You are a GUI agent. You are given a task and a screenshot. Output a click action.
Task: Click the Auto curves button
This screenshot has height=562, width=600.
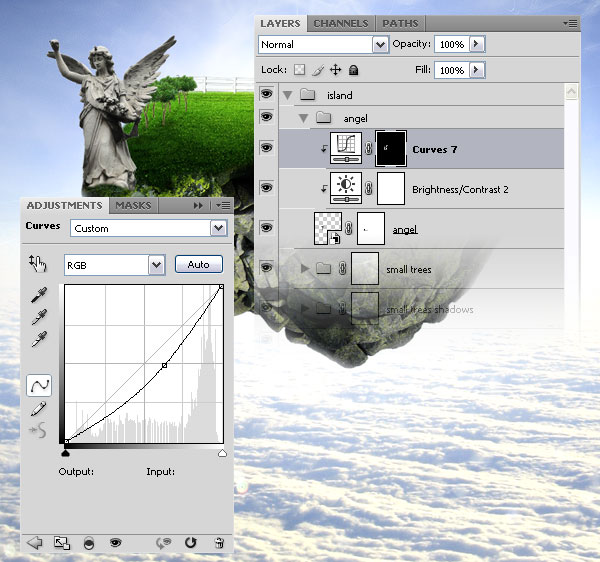click(x=199, y=264)
